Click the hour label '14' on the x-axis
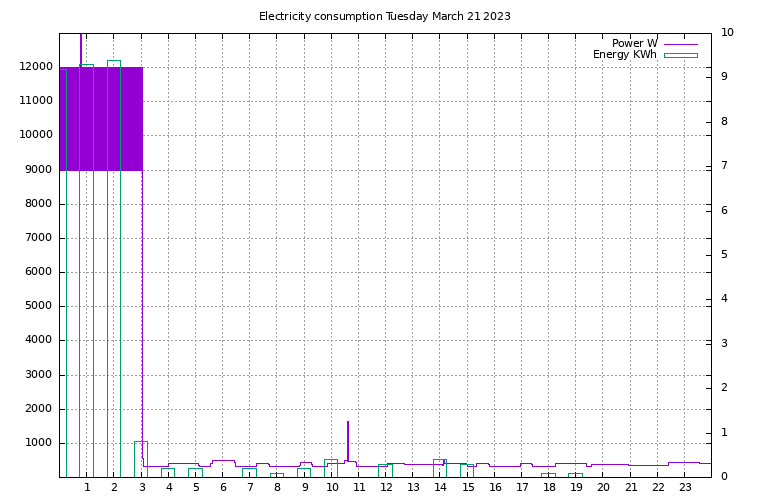Screen dimensions: 768x500 point(440,487)
